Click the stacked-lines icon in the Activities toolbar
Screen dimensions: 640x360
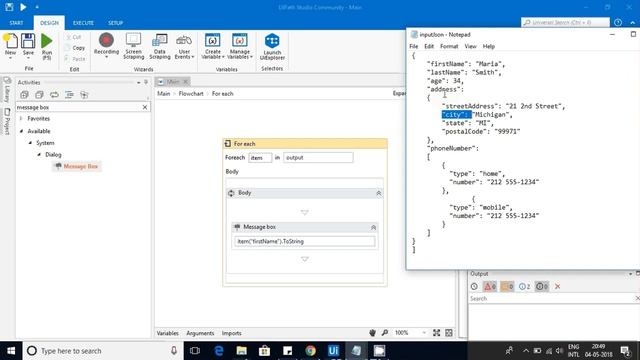69,95
